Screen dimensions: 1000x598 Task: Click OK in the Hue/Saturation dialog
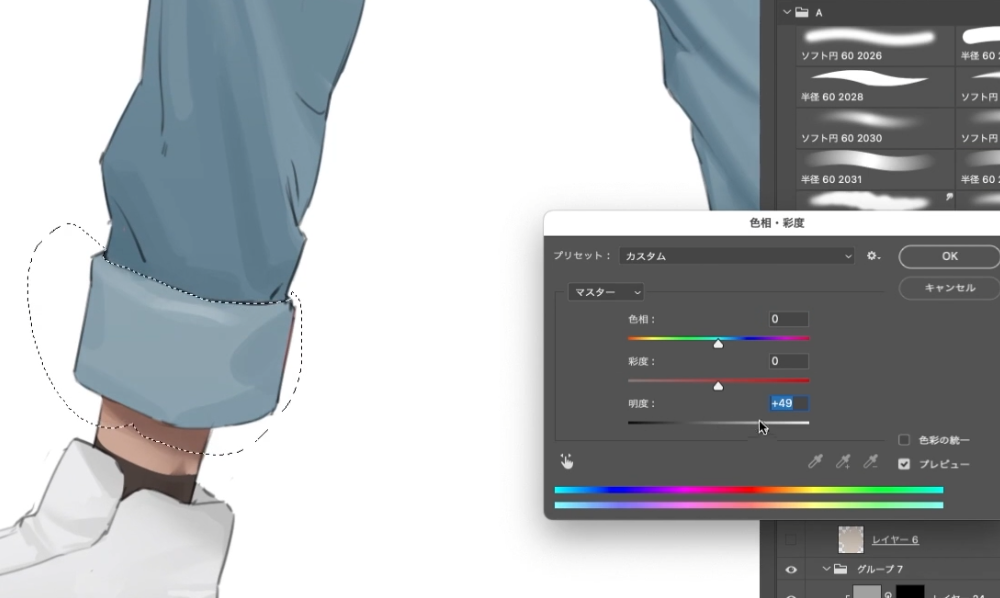pyautogui.click(x=949, y=256)
